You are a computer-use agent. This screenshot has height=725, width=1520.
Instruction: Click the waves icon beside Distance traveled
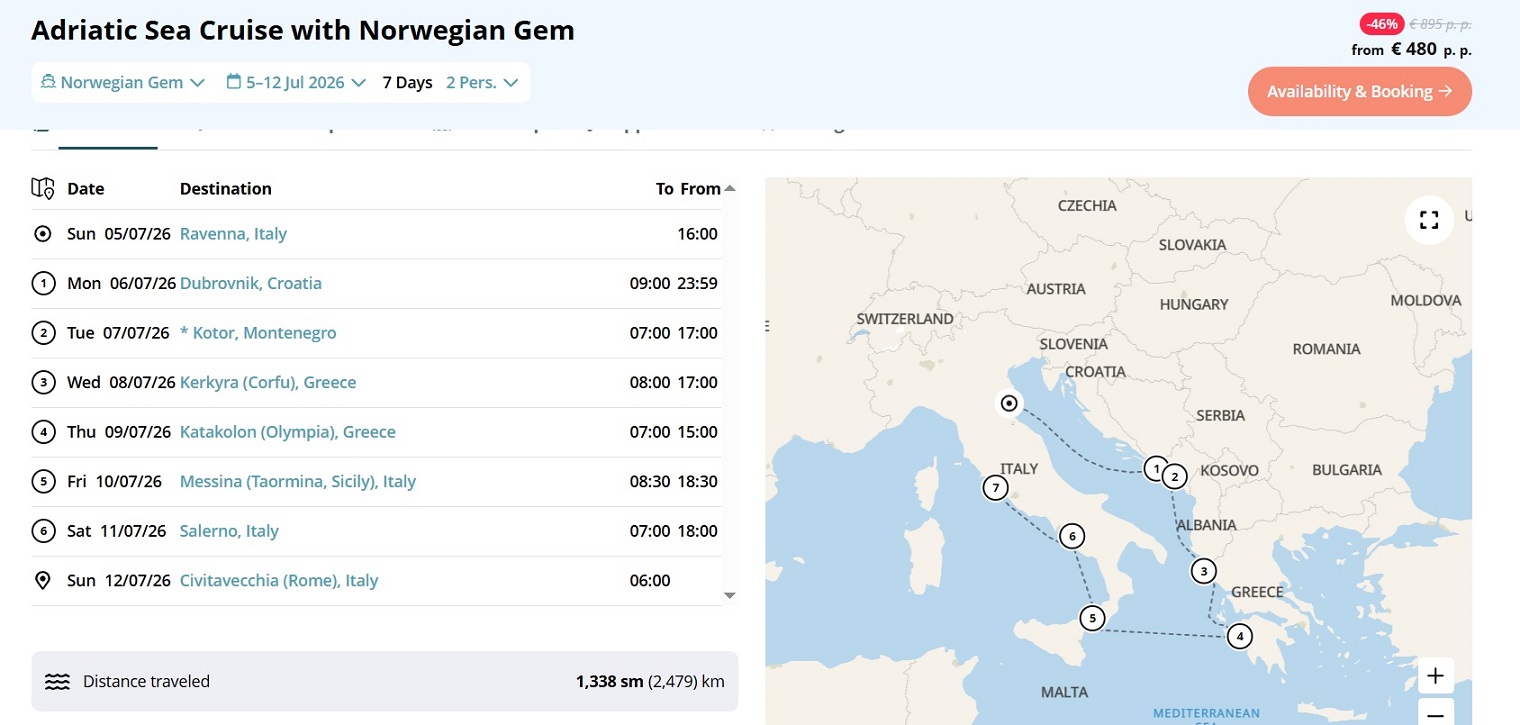click(57, 682)
